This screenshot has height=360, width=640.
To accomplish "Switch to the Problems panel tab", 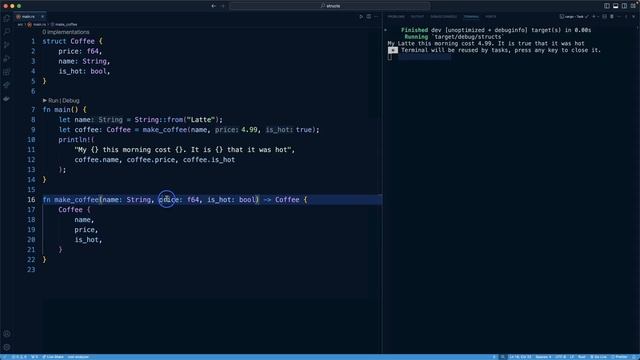I will point(396,16).
